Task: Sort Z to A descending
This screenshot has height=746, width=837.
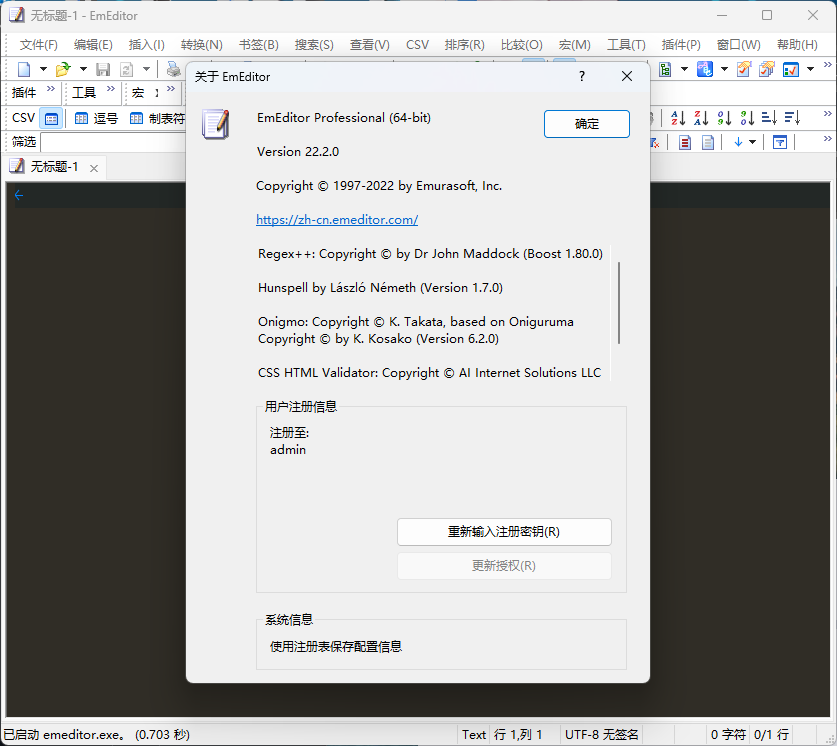Action: pos(701,118)
